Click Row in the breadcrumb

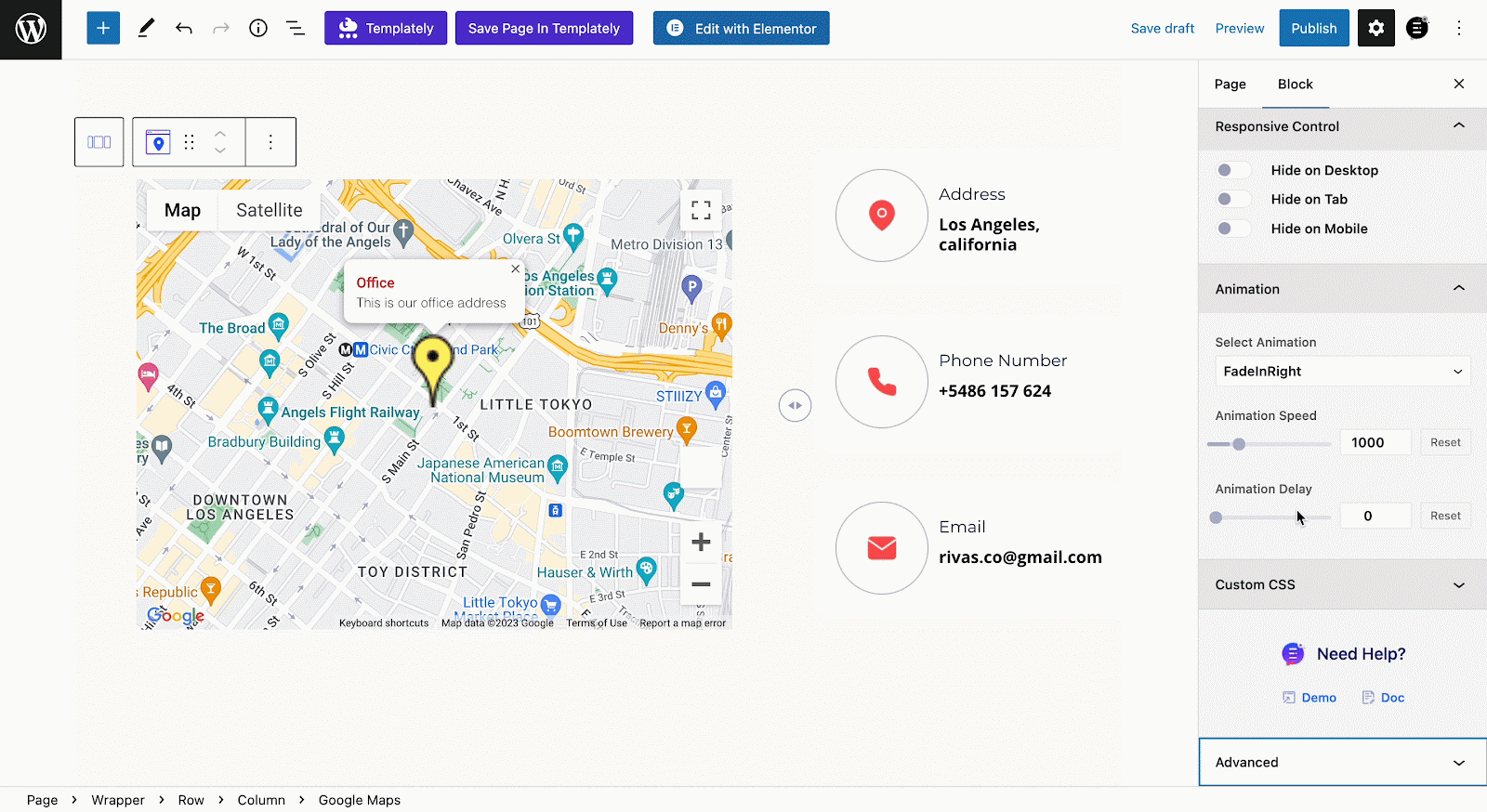[191, 800]
